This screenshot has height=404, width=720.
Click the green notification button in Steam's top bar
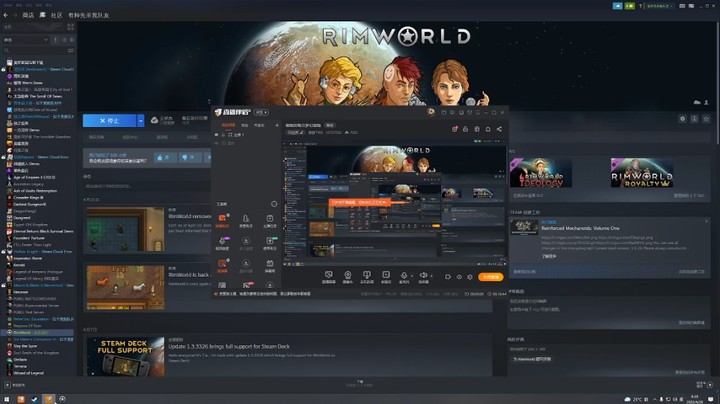click(630, 6)
